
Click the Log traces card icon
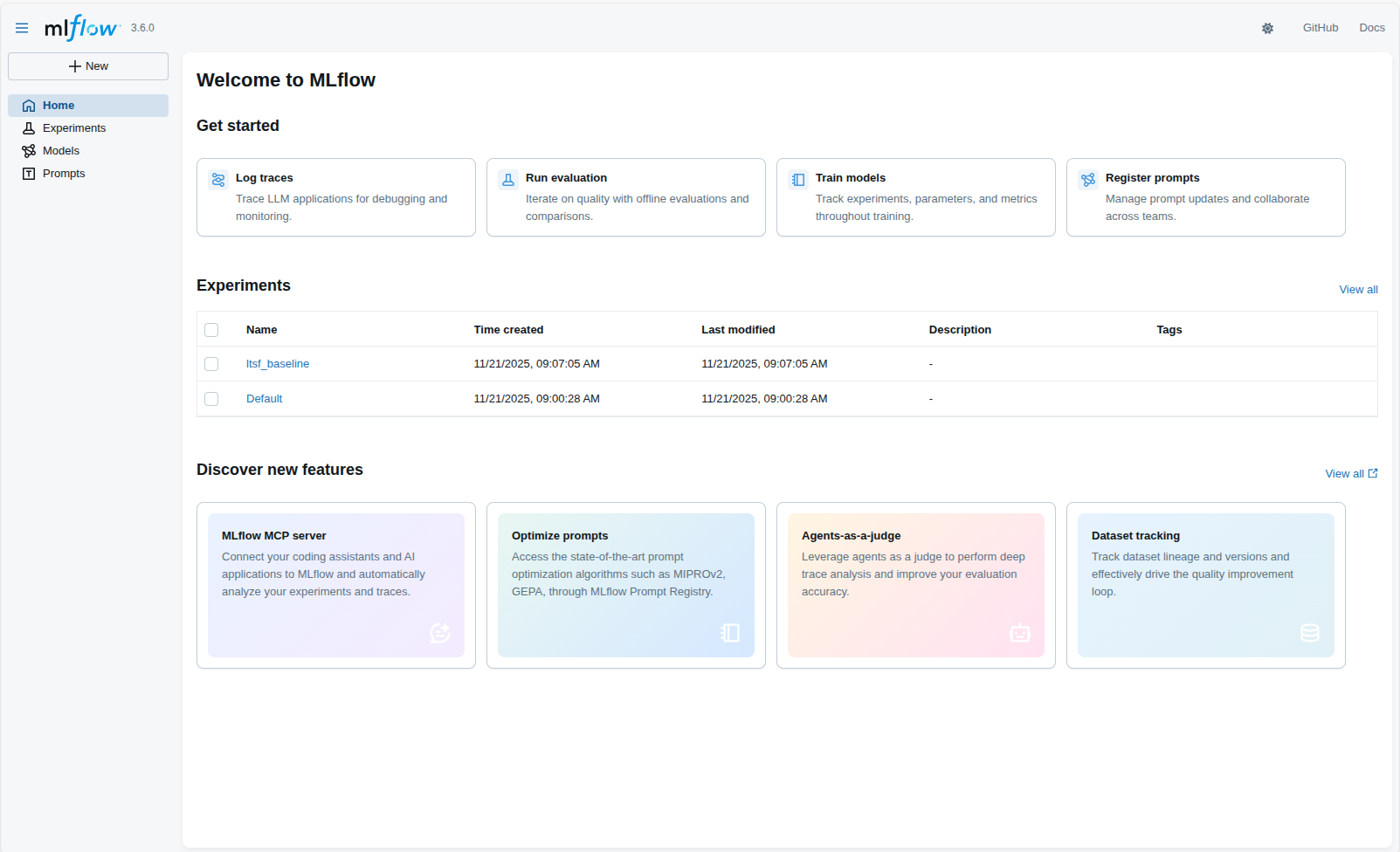218,179
